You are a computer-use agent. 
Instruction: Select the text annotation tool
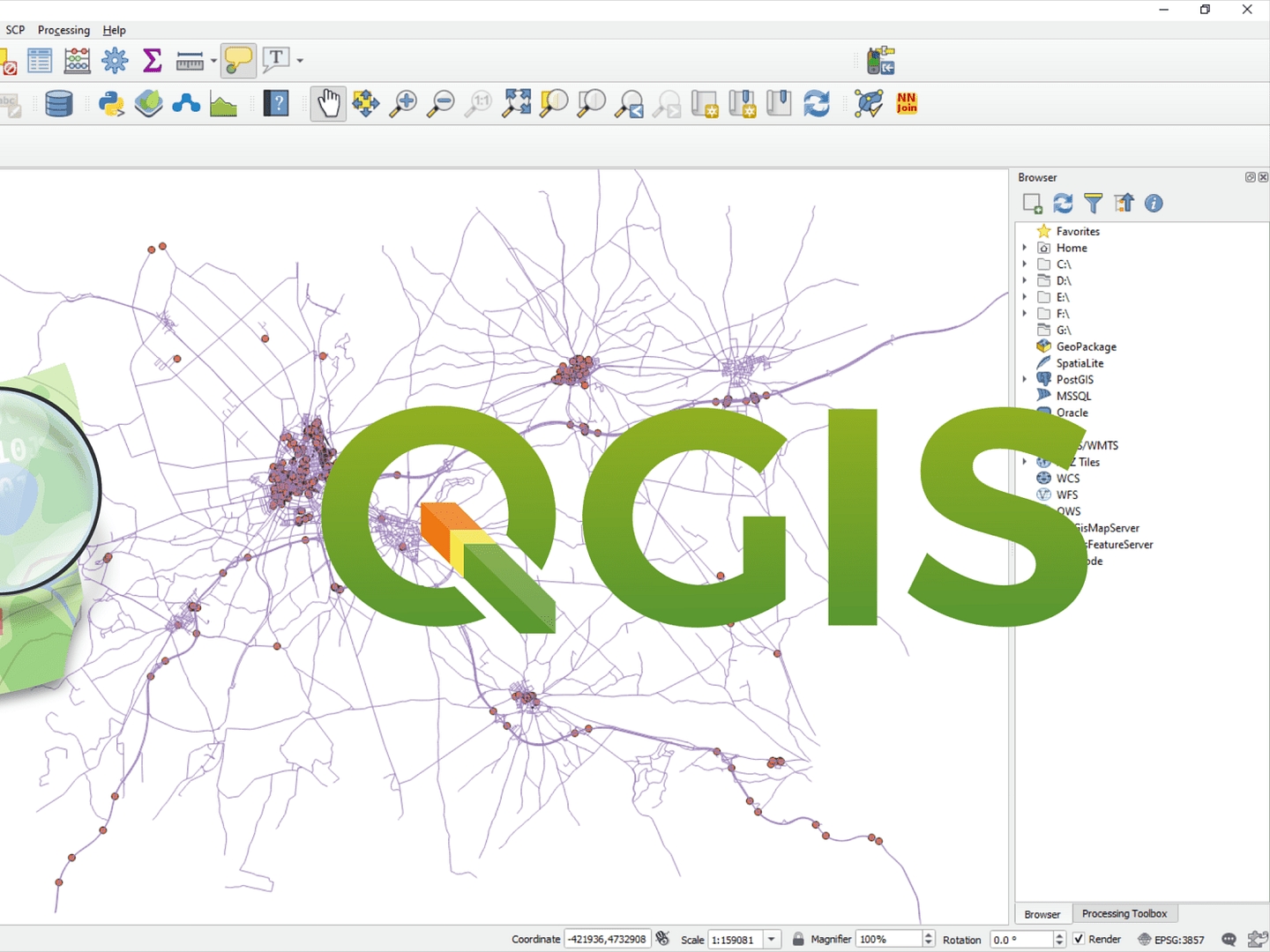coord(277,60)
